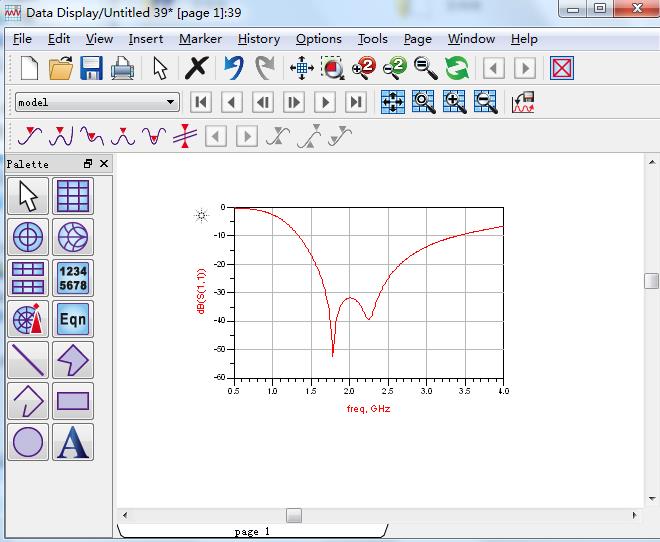Select the circle drawing tool
The height and width of the screenshot is (542, 660).
click(28, 442)
